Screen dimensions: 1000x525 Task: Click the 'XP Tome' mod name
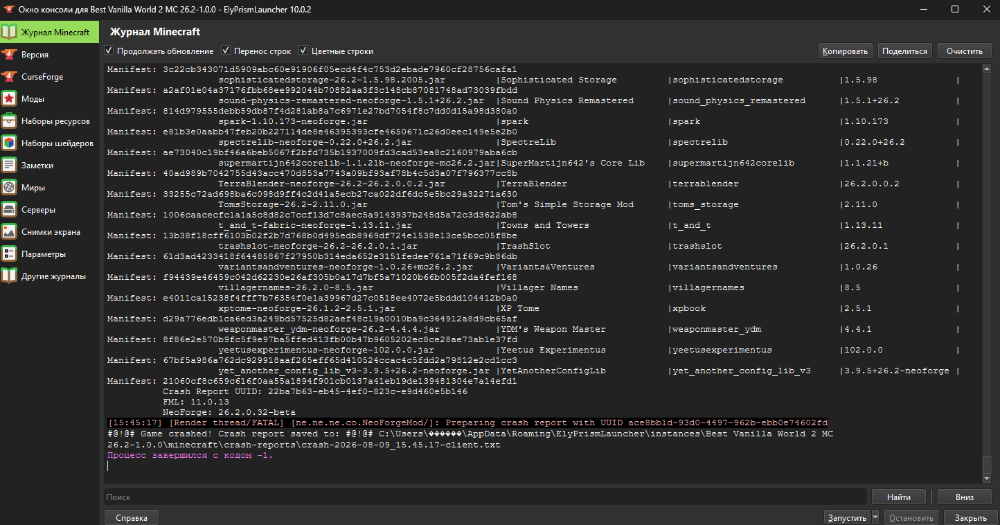[x=520, y=308]
